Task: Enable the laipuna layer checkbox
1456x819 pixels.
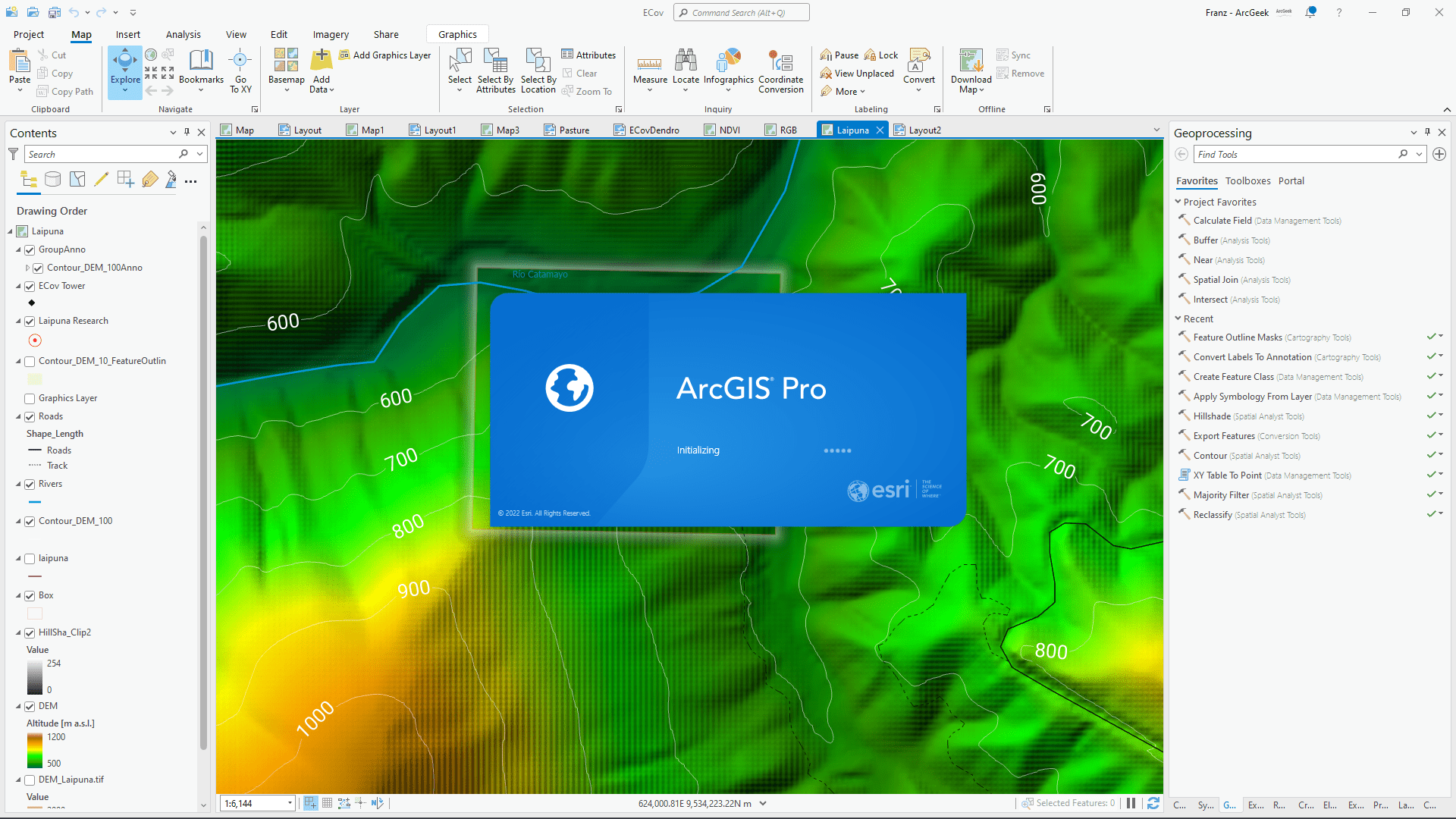Action: (29, 558)
